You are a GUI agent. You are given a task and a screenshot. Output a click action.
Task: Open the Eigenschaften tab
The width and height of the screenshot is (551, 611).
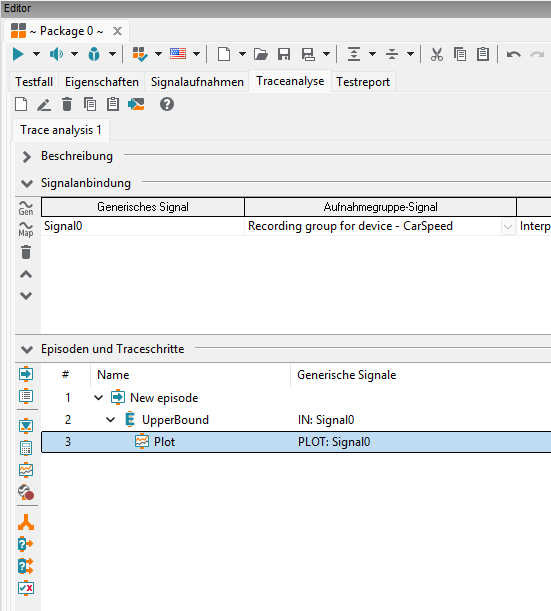coord(102,81)
